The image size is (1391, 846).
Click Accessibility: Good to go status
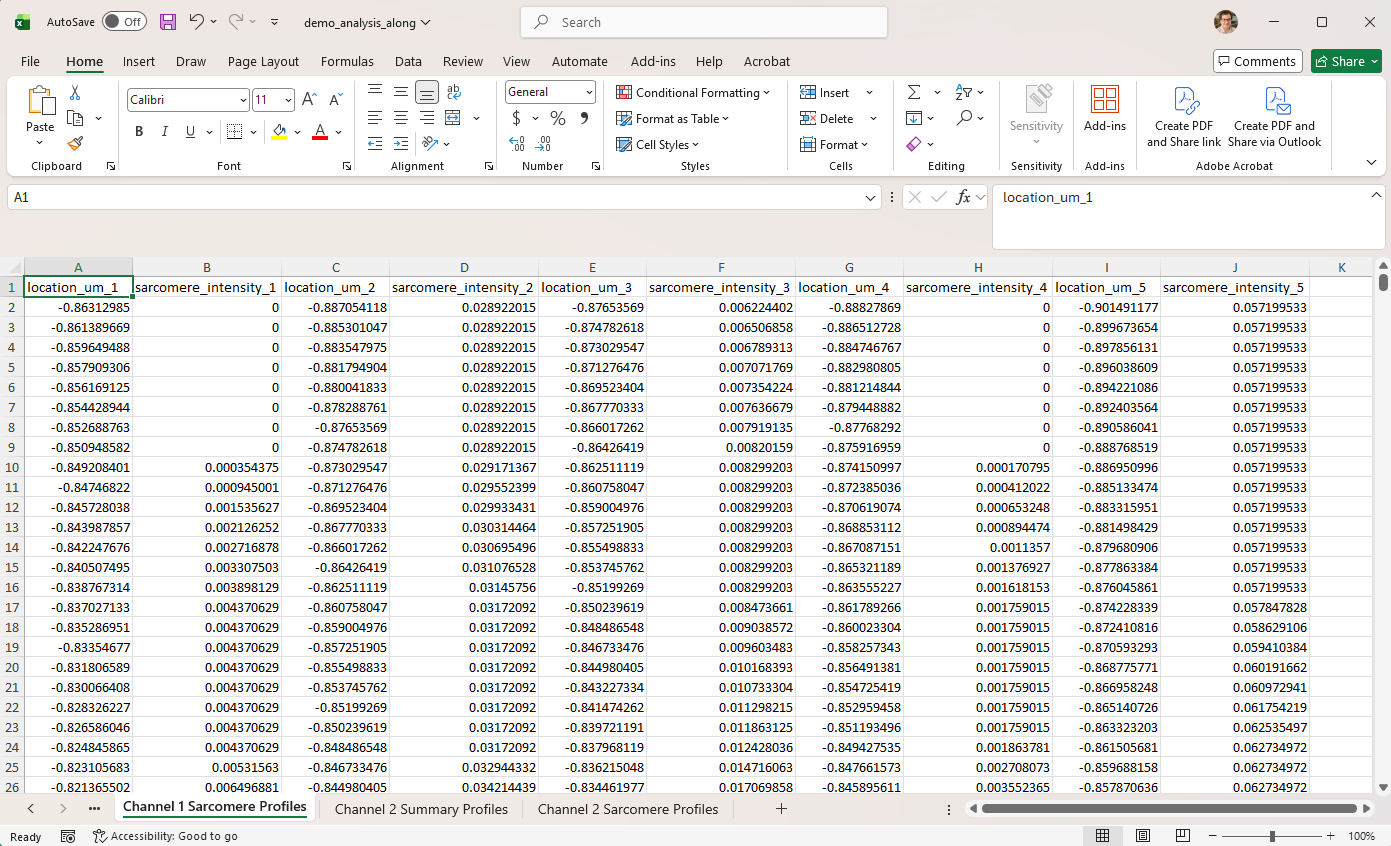[x=165, y=836]
